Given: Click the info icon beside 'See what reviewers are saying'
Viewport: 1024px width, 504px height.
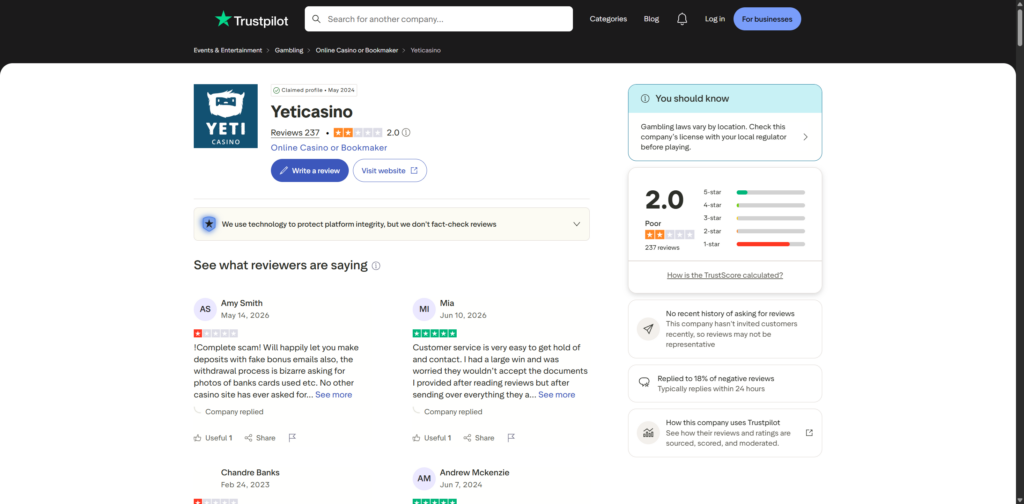Looking at the screenshot, I should (x=376, y=266).
